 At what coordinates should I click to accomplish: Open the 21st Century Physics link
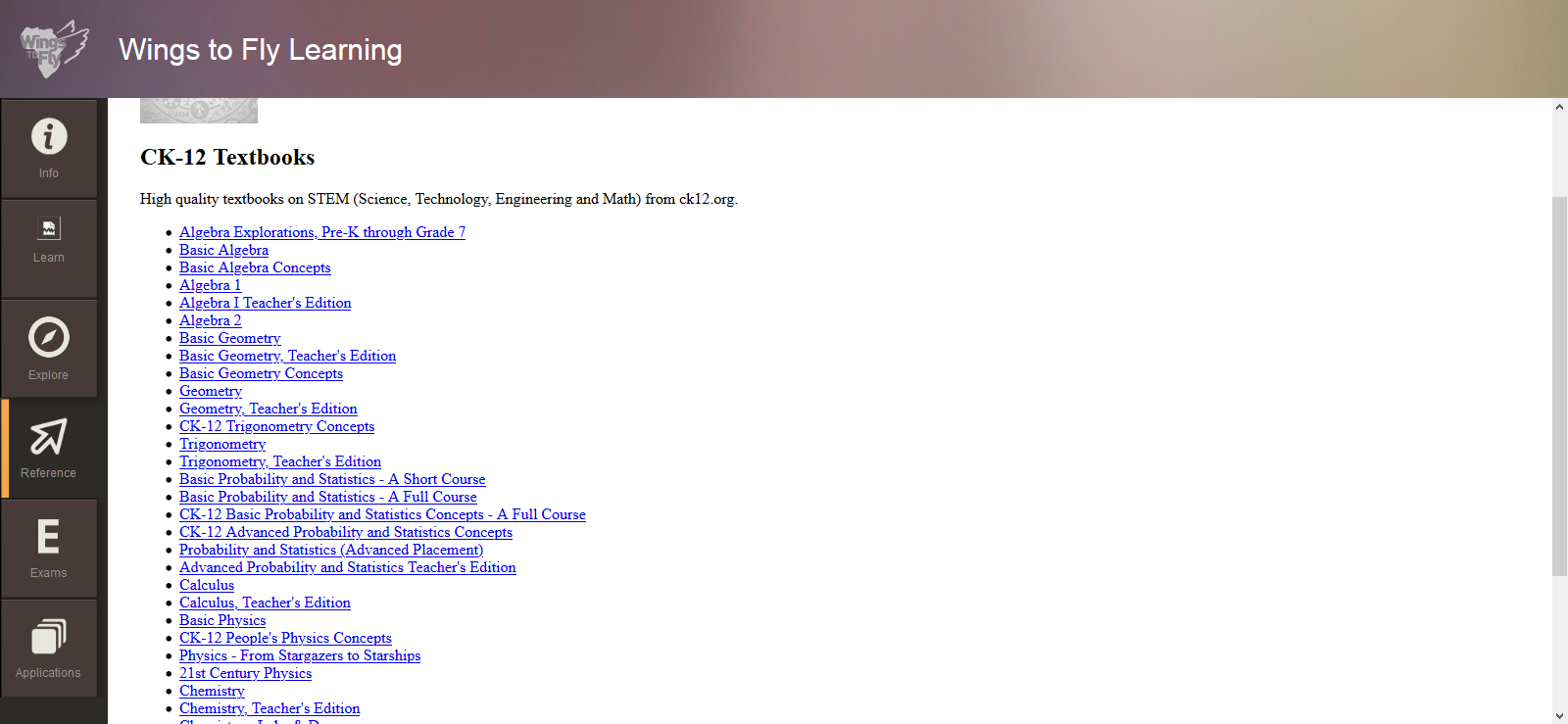245,673
